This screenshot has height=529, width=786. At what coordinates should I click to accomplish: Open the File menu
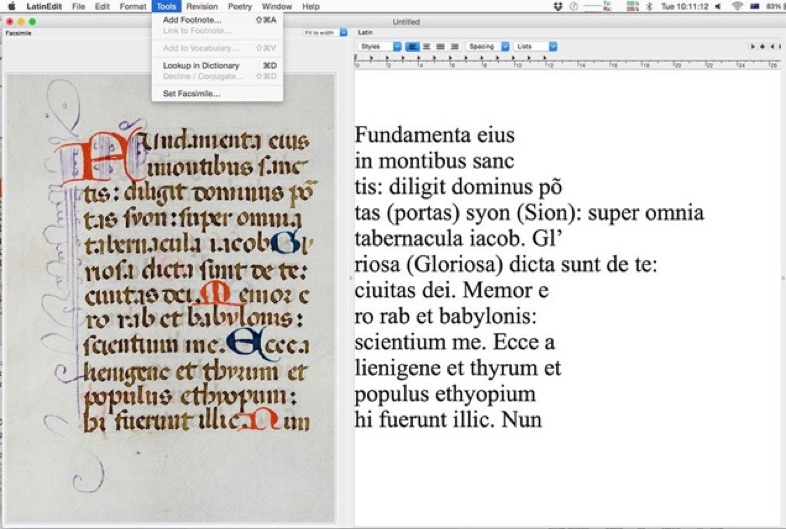[x=78, y=7]
